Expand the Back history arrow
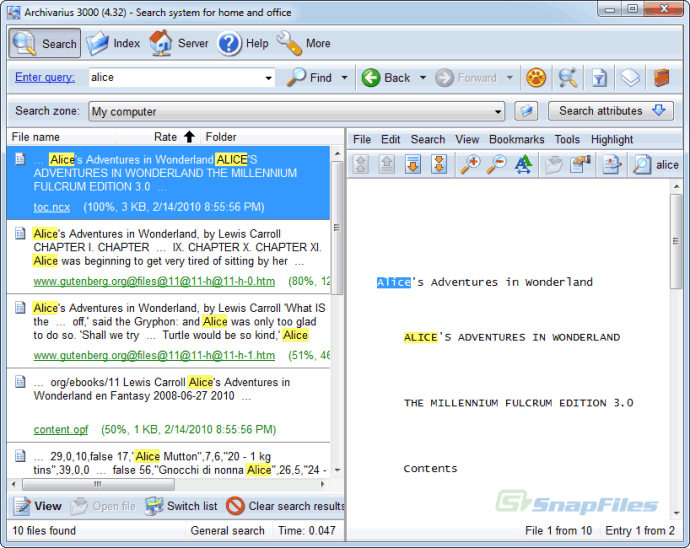This screenshot has height=548, width=690. [423, 77]
